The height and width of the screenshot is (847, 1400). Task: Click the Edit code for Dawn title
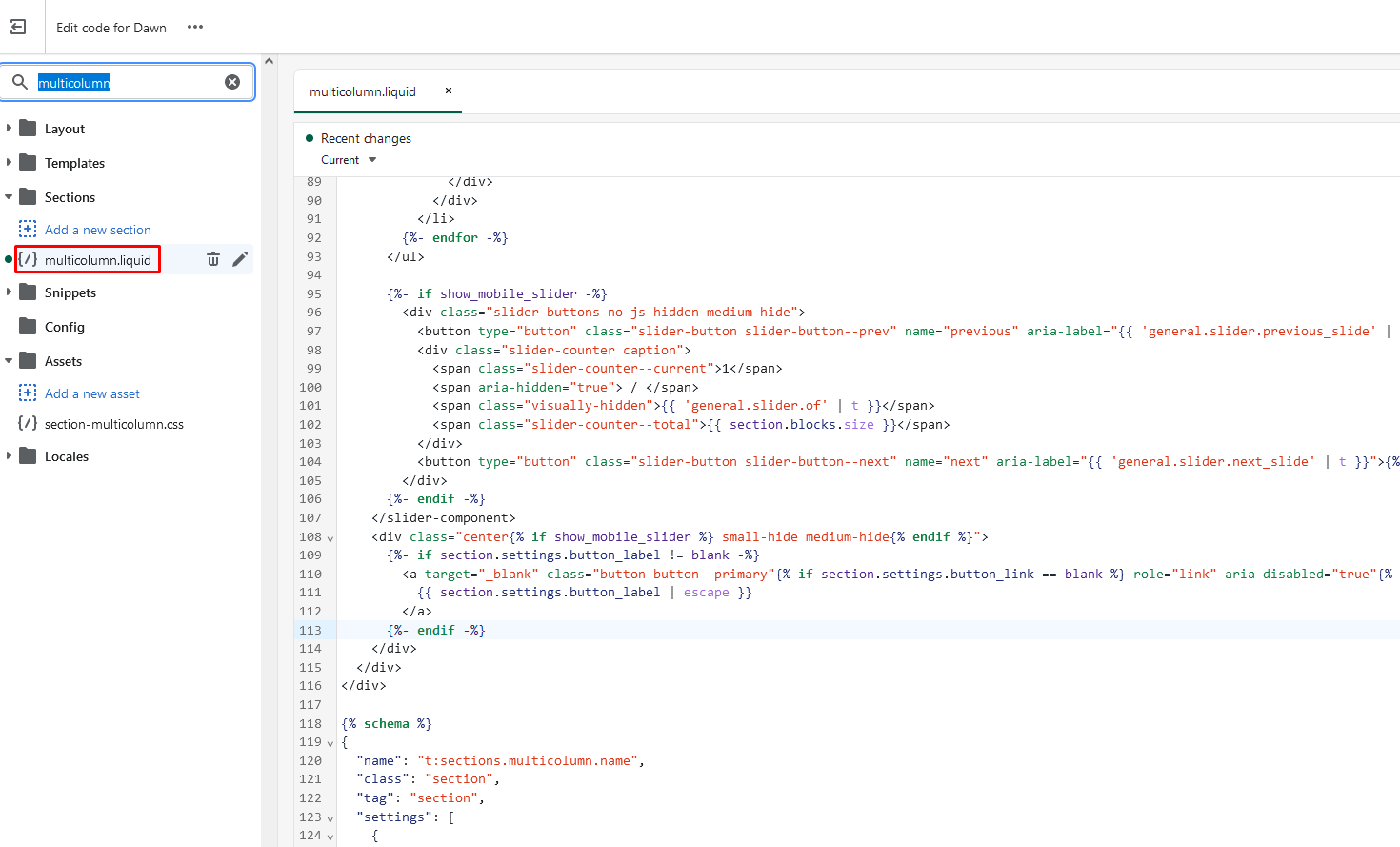click(x=111, y=28)
